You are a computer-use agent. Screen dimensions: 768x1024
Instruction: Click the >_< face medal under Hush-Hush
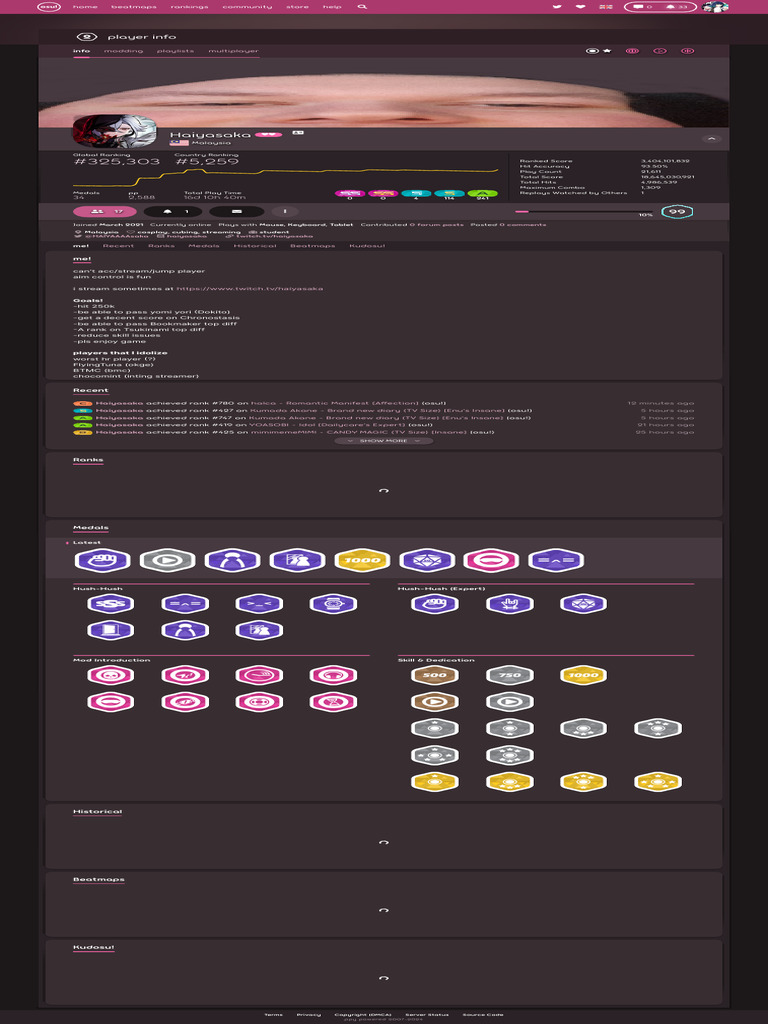pyautogui.click(x=259, y=603)
